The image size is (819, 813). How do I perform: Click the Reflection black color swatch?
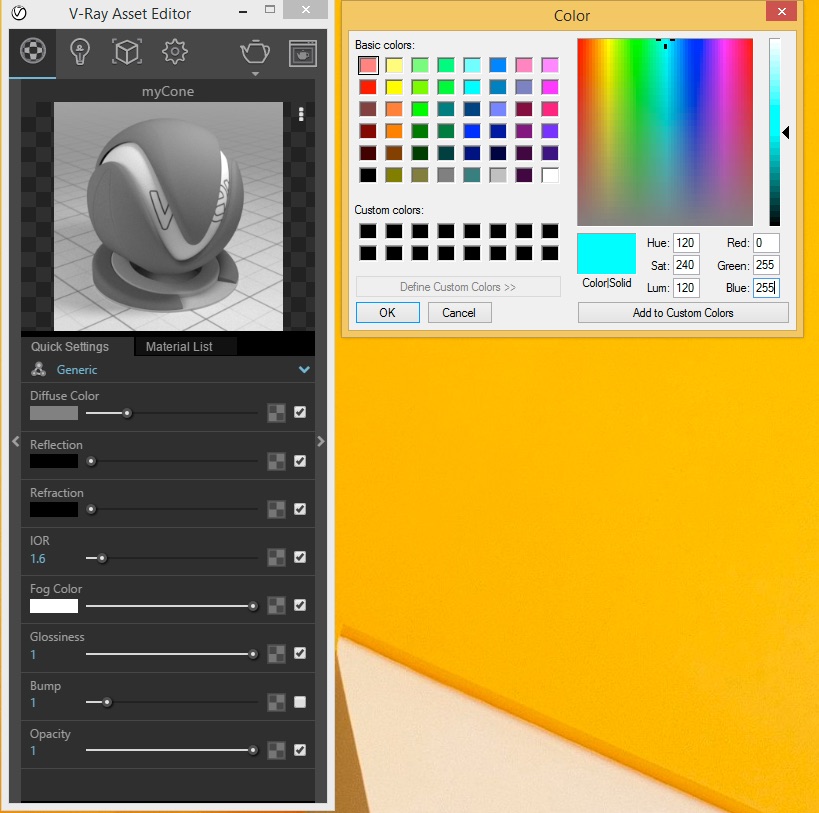(x=54, y=461)
